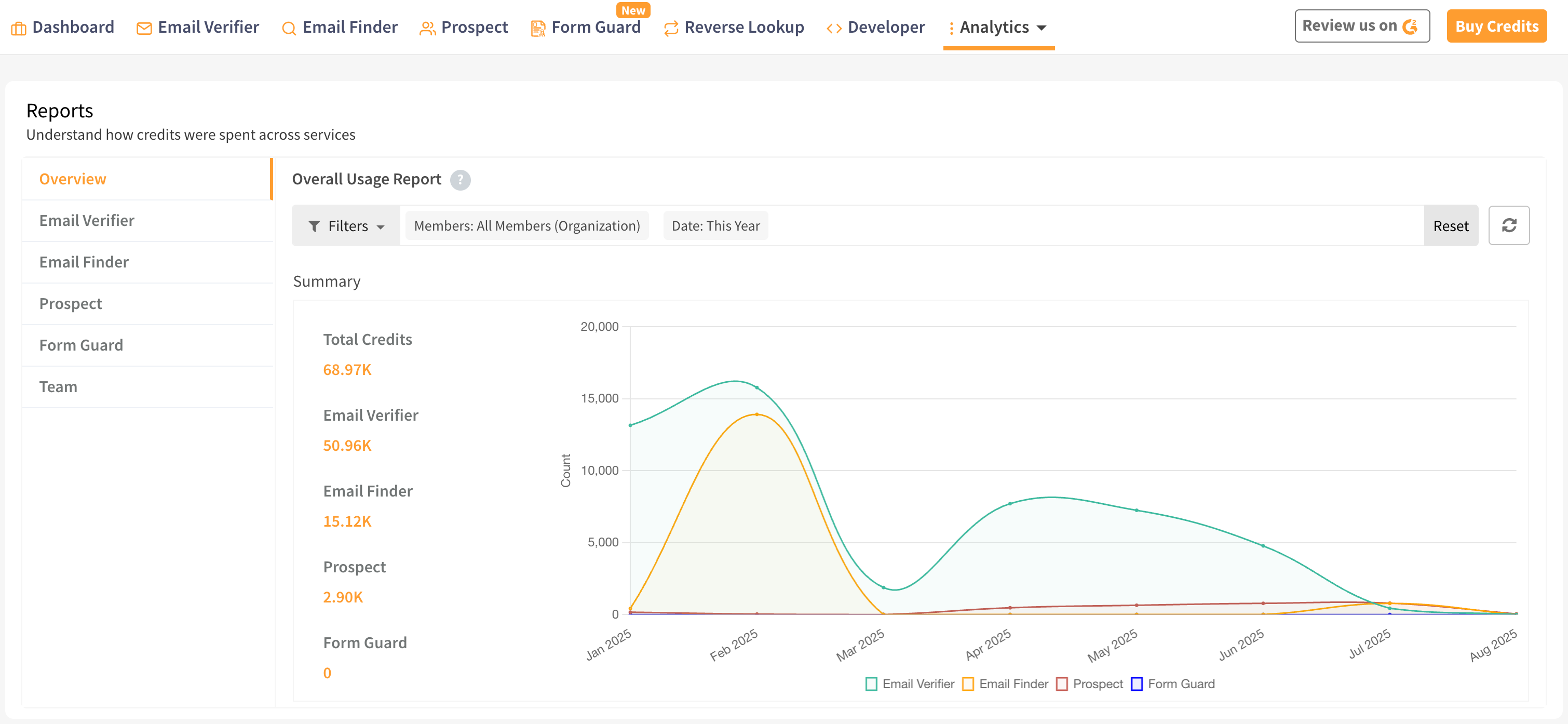Click the Prospect people icon
Image resolution: width=1568 pixels, height=724 pixels.
coord(427,28)
